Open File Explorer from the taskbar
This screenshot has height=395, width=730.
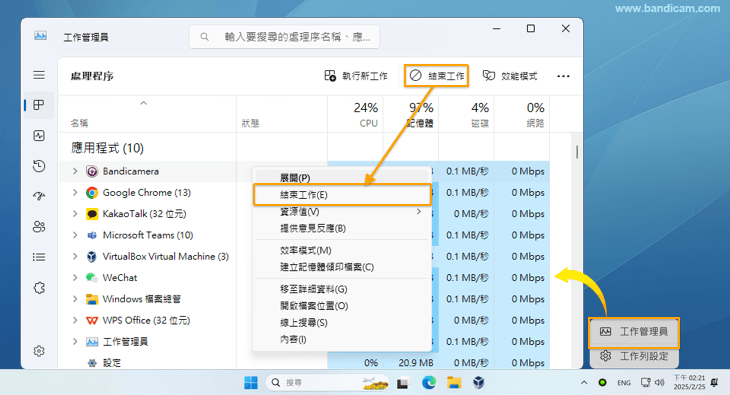(x=454, y=382)
